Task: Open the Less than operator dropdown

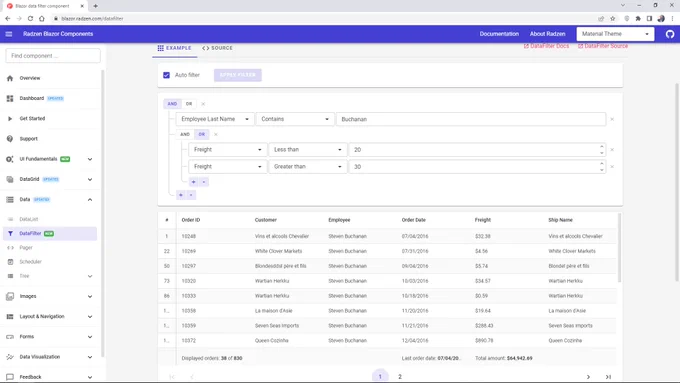Action: click(x=308, y=150)
